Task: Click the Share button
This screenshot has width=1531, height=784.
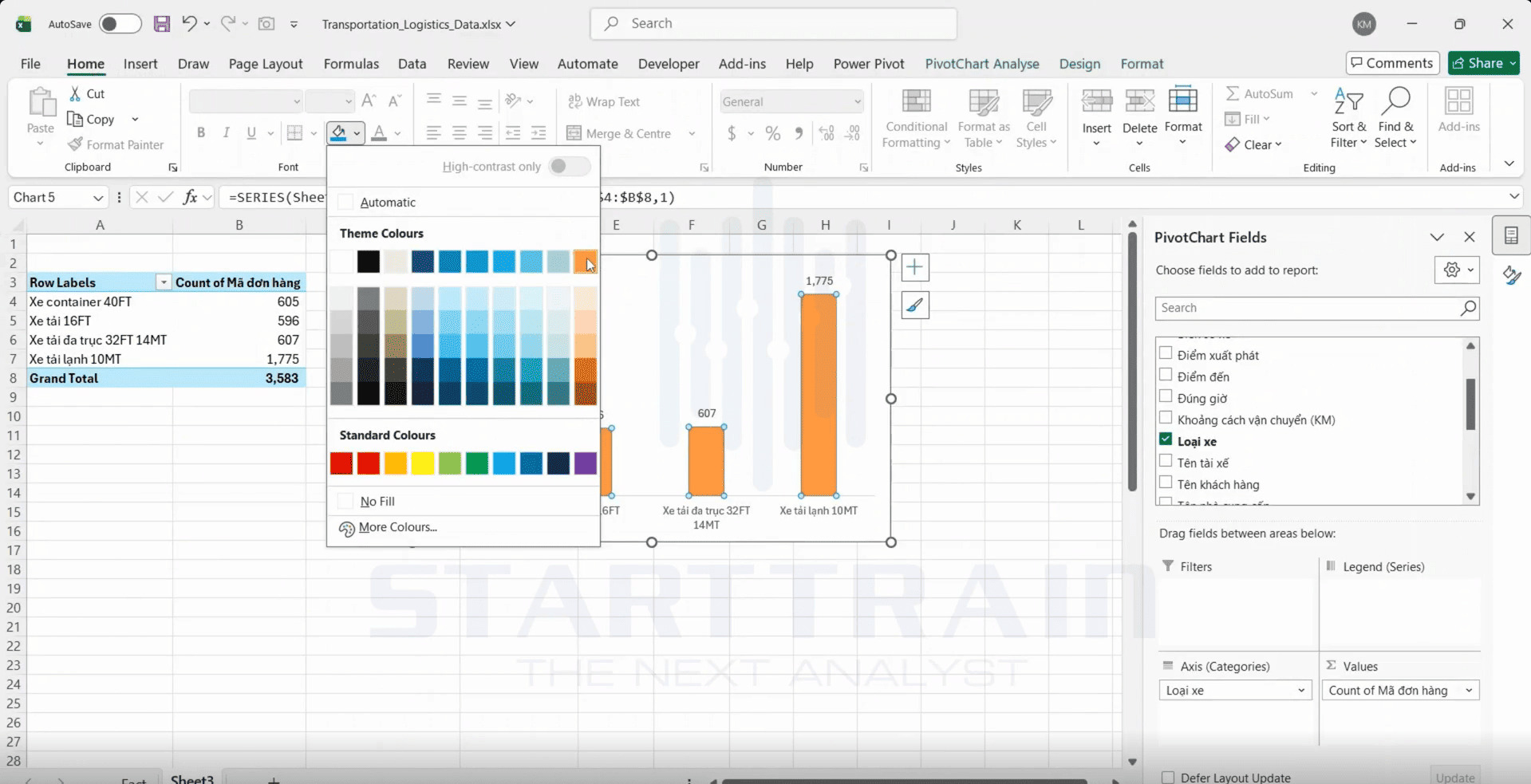Action: coord(1484,63)
